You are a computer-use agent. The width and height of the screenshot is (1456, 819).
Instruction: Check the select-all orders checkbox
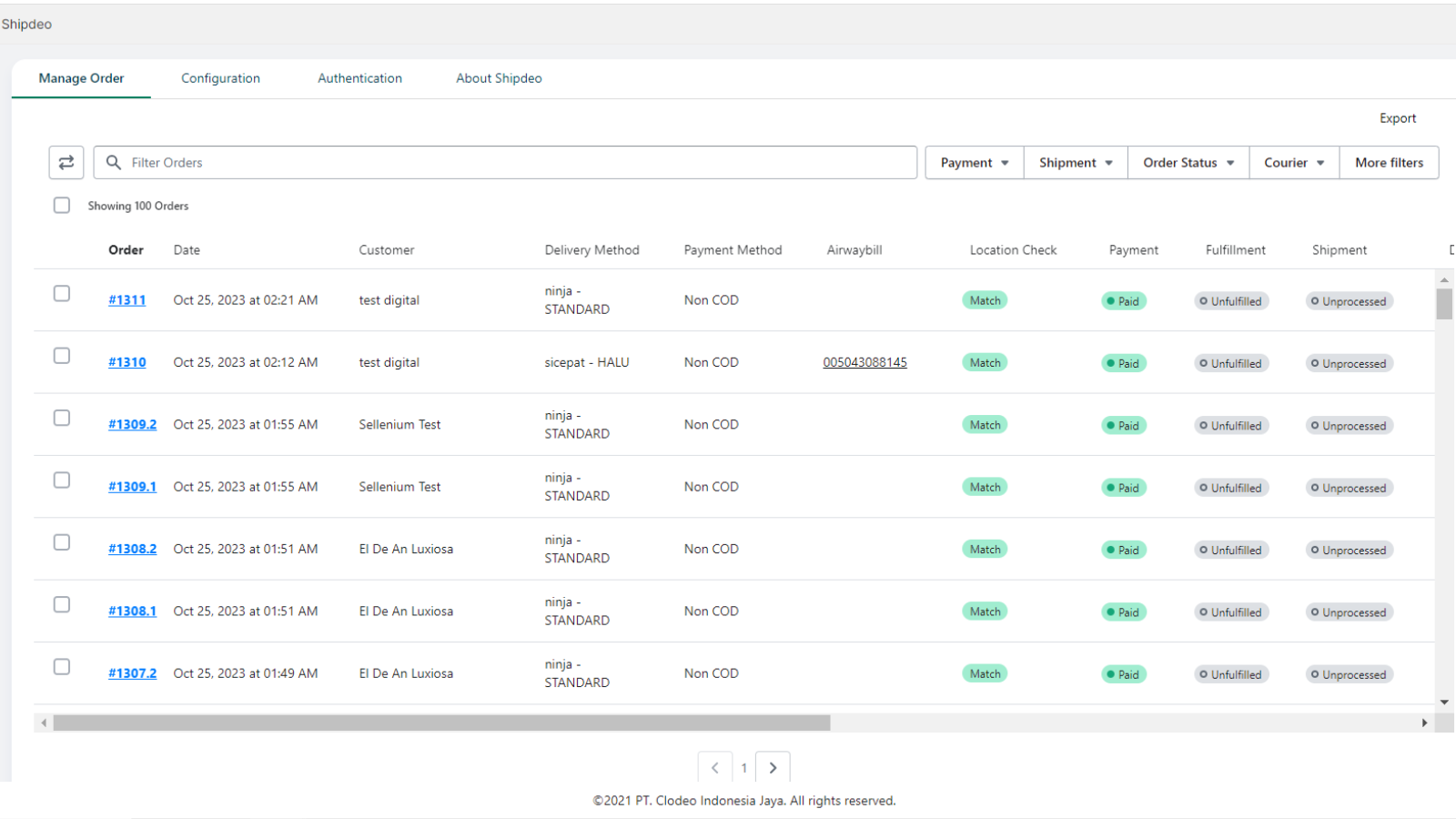click(x=61, y=205)
